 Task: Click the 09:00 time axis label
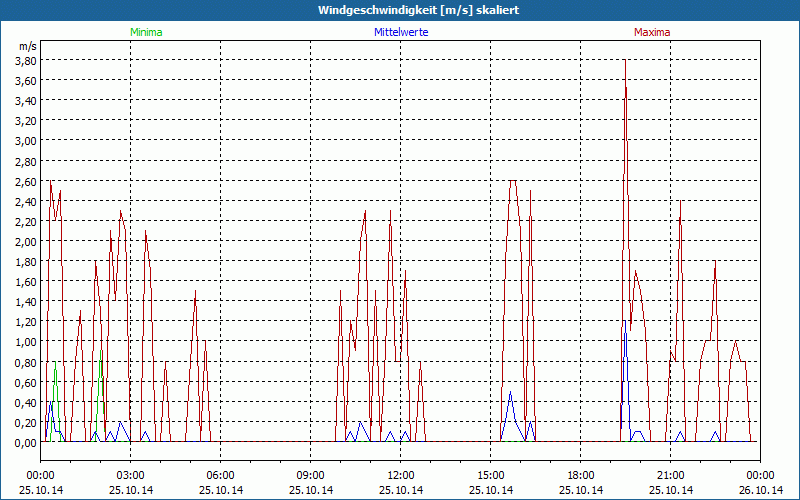click(x=310, y=476)
